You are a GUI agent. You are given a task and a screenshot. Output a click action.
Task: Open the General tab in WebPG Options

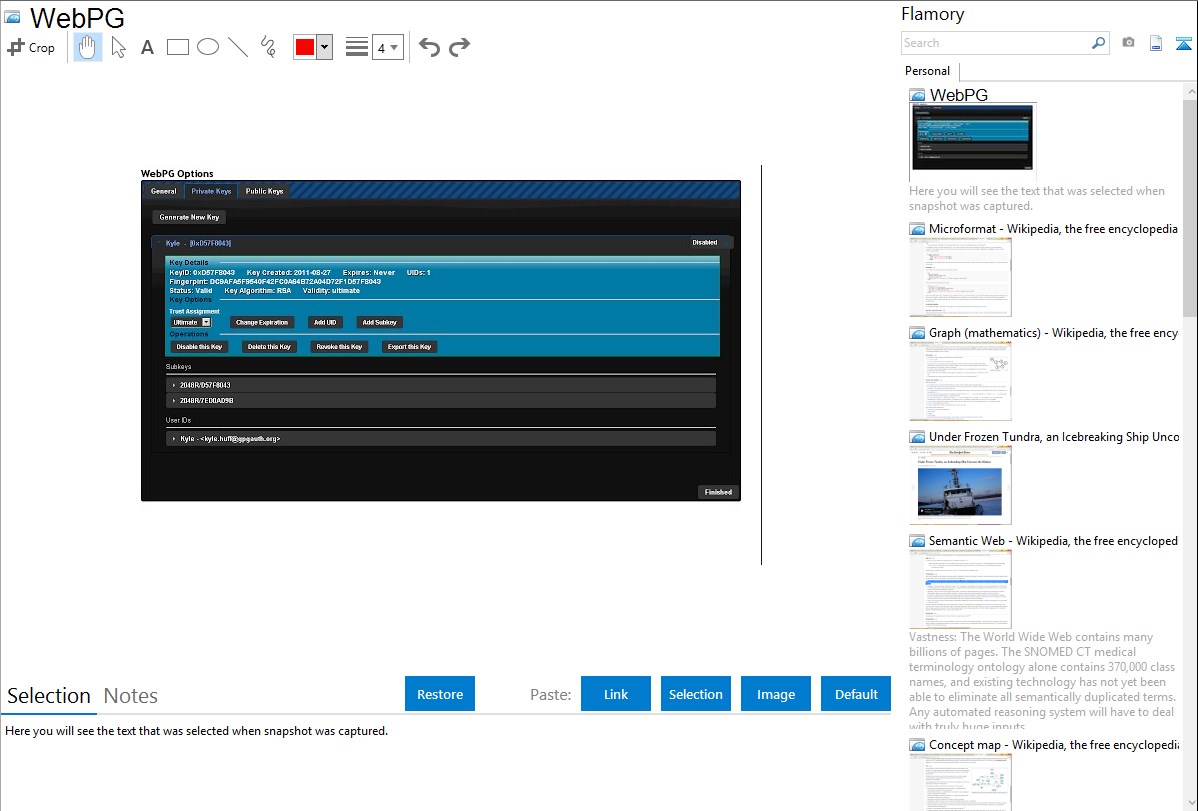click(x=164, y=191)
